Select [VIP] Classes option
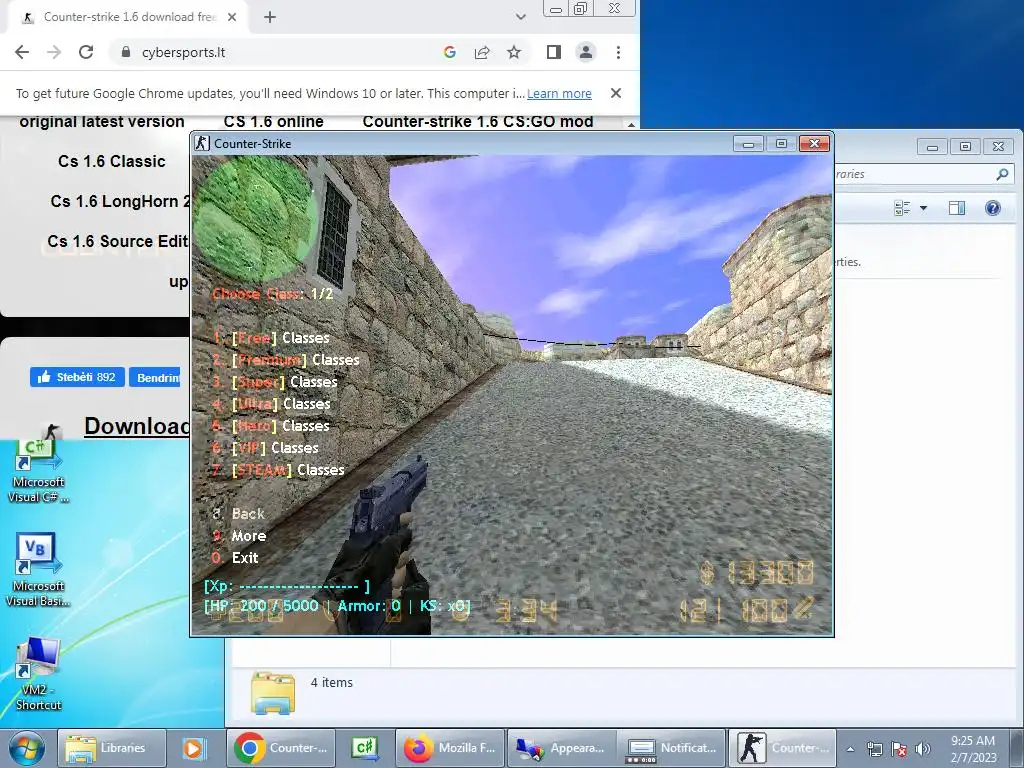The image size is (1024, 768). click(x=266, y=448)
